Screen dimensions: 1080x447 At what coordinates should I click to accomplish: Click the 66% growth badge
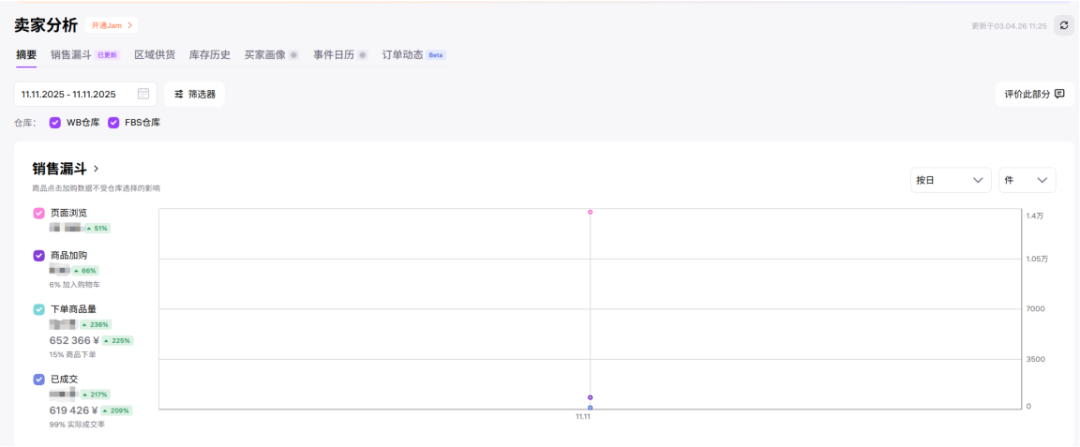tap(85, 270)
